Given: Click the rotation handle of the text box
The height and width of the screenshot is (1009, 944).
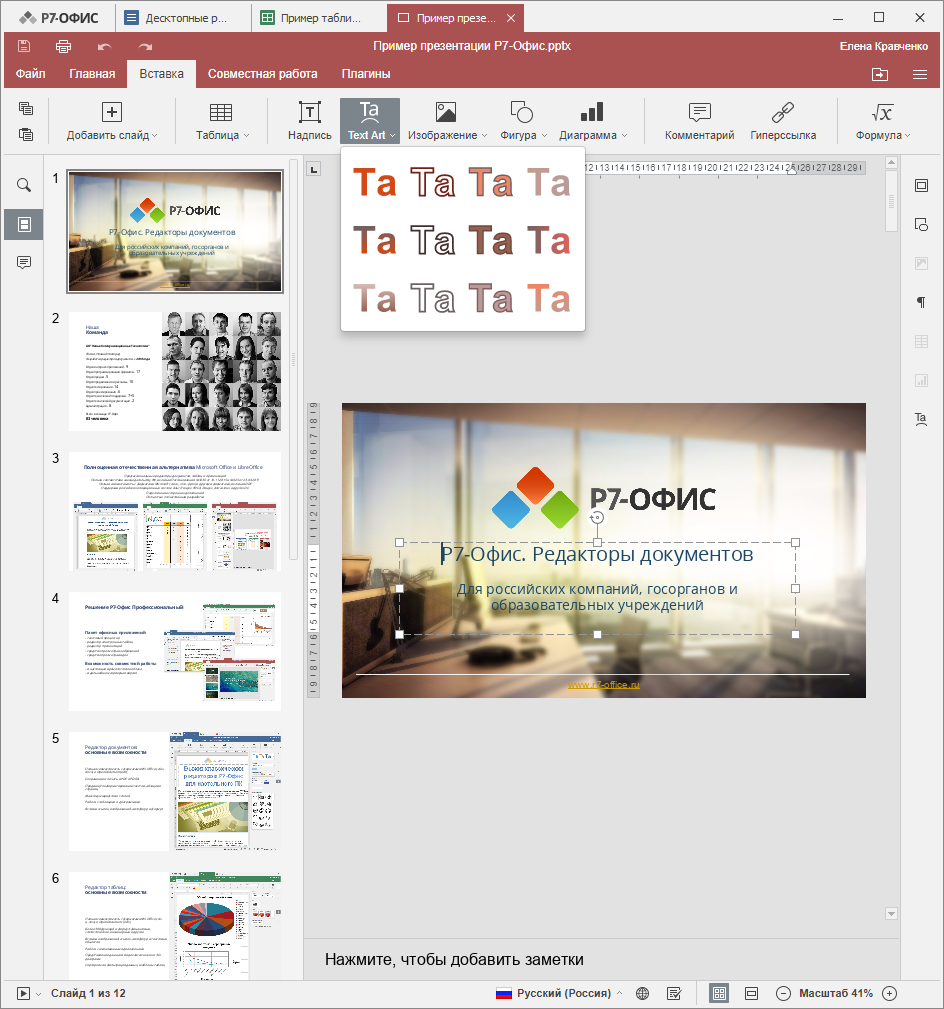Looking at the screenshot, I should tap(597, 517).
